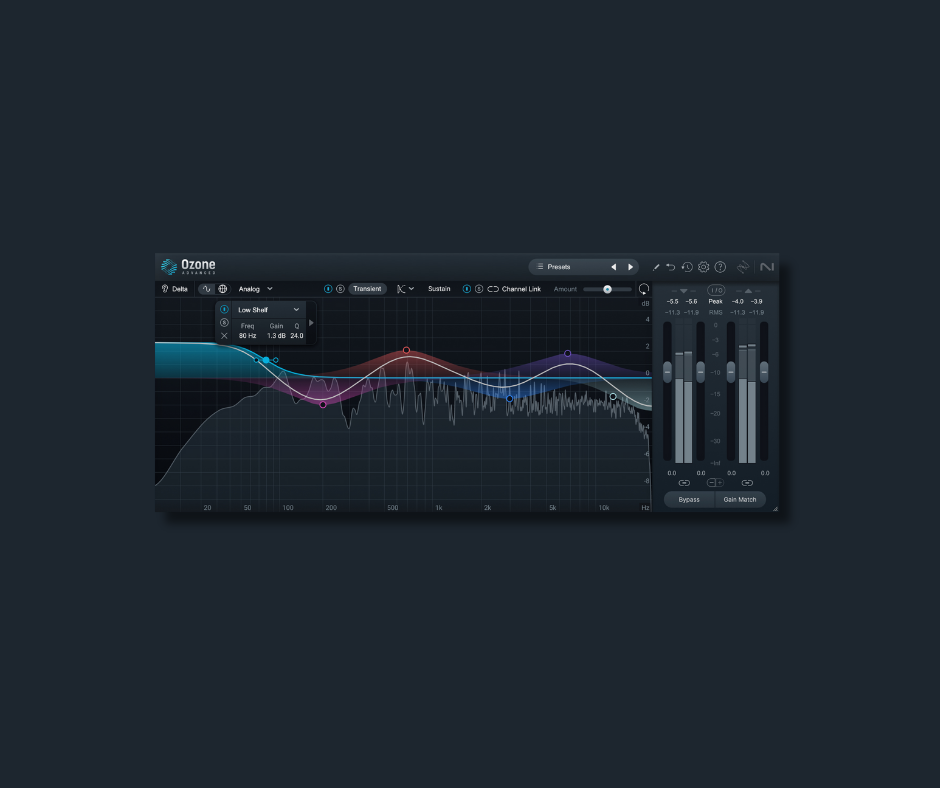Toggle the Low Shelf band power button
This screenshot has width=940, height=788.
tap(226, 309)
